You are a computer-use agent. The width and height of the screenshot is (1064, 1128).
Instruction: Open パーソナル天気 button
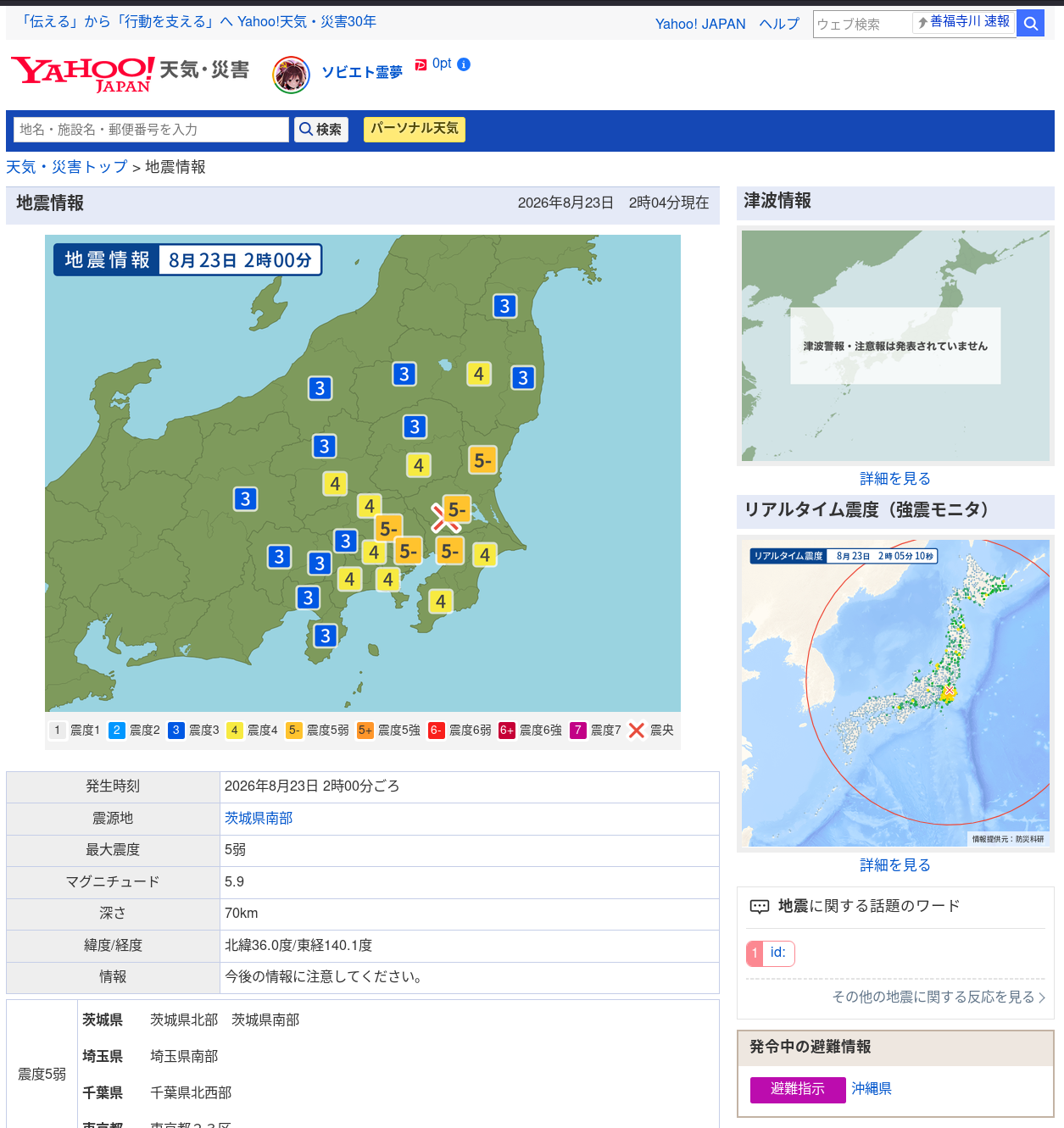(x=414, y=129)
